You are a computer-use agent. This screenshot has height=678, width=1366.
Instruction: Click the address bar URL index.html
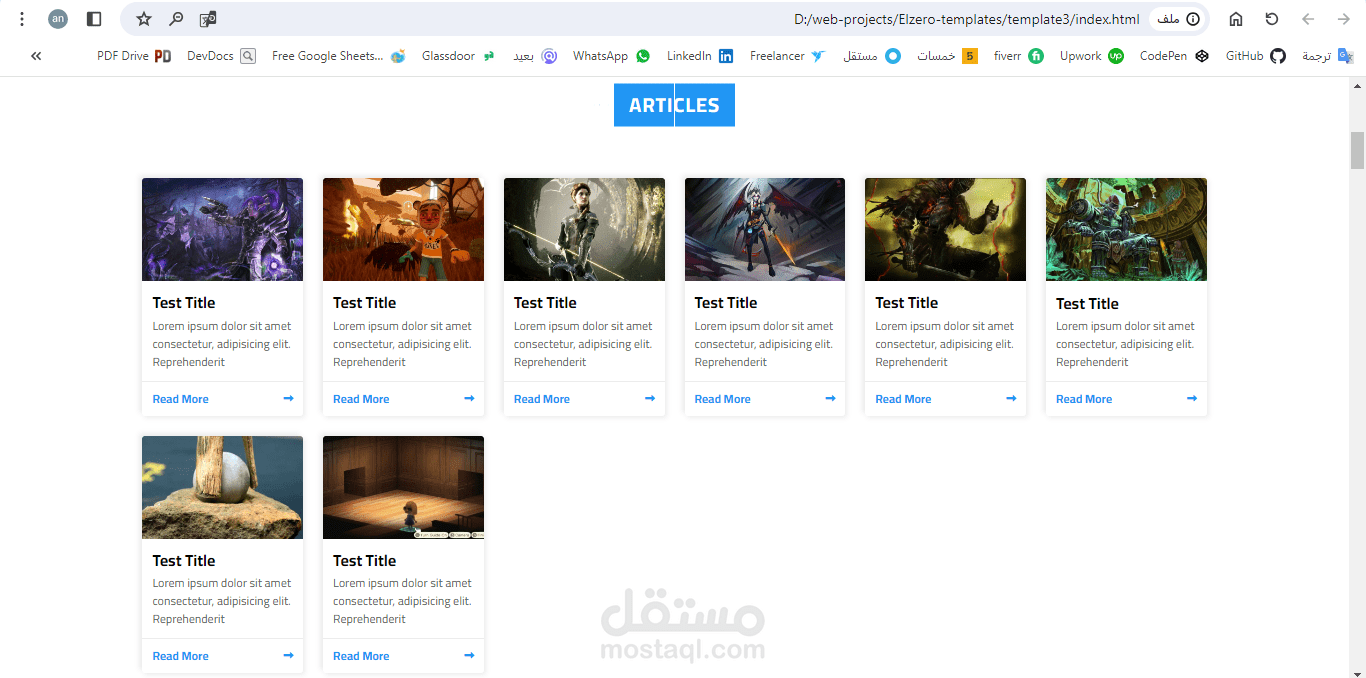click(966, 19)
